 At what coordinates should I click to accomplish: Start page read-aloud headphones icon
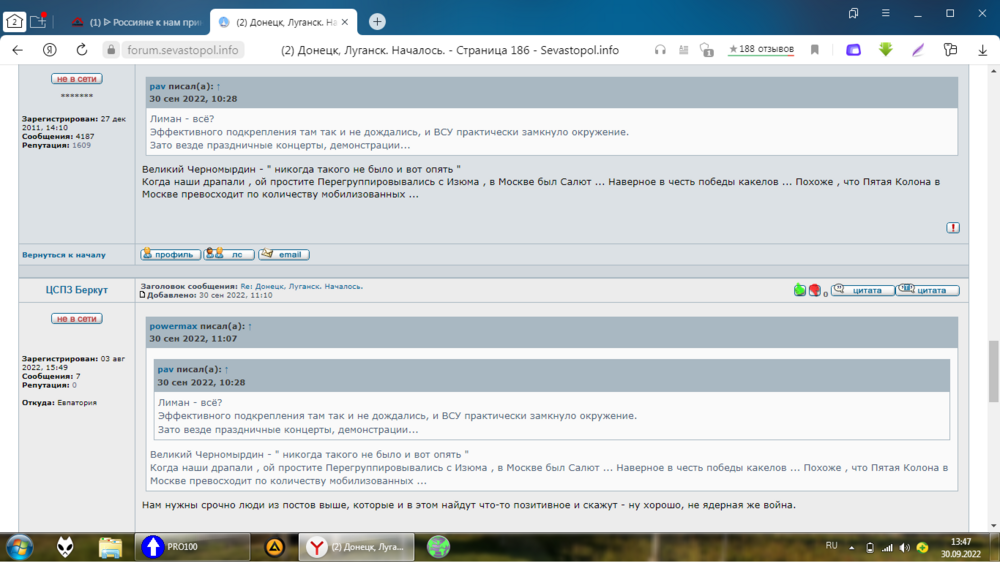pos(660,50)
